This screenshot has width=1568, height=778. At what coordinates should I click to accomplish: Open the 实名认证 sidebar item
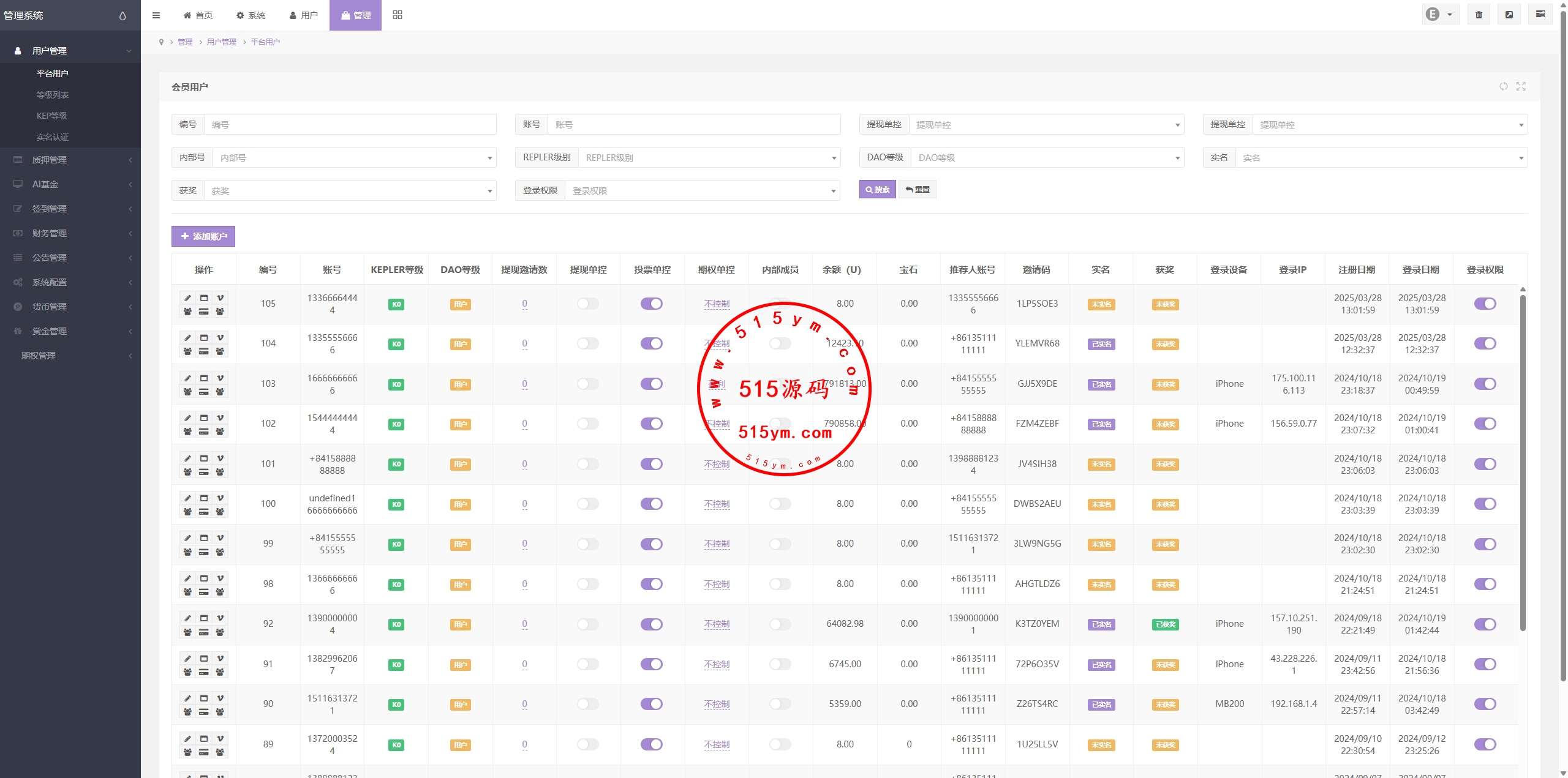53,137
